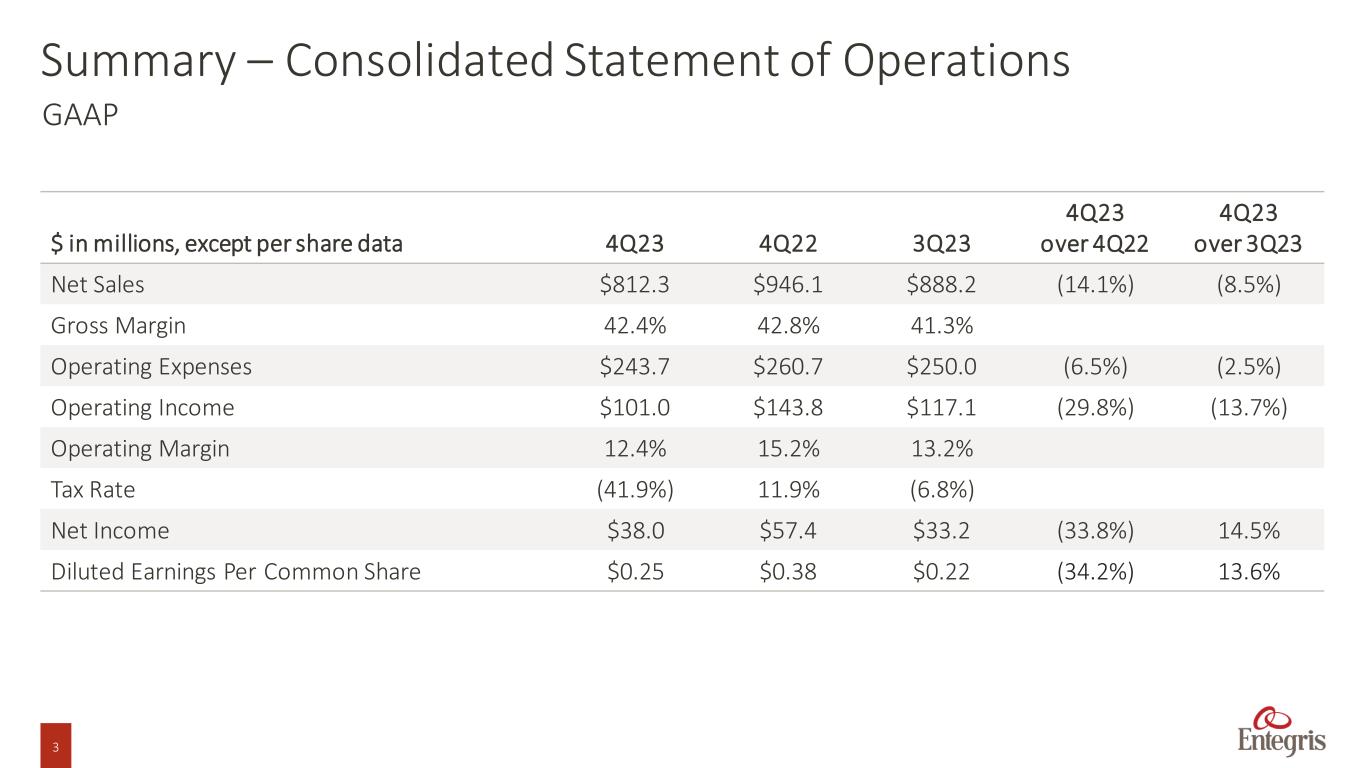The image size is (1365, 768).
Task: Select the 3Q23 column header
Action: 941,244
